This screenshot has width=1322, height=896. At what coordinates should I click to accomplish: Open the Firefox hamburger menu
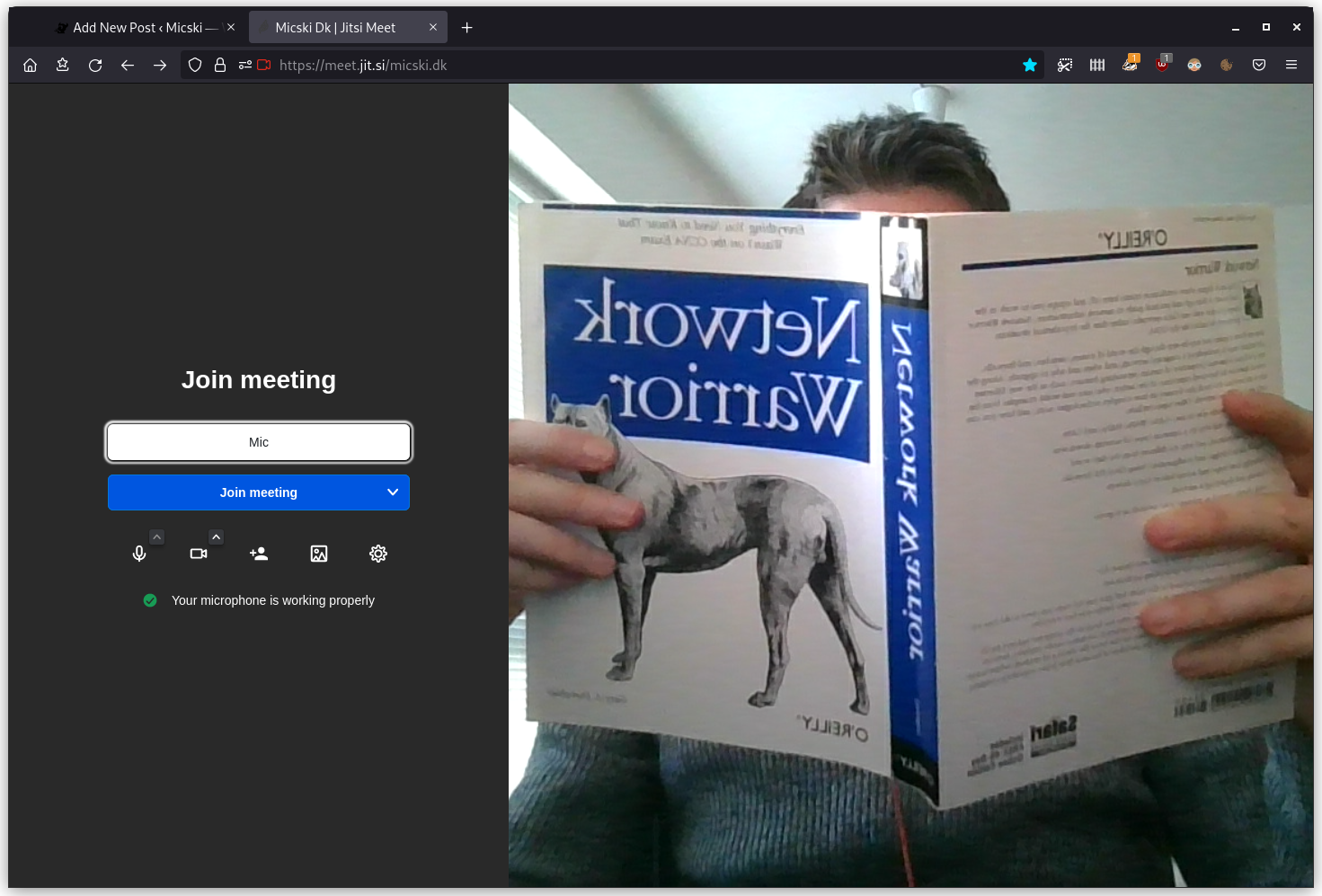[x=1291, y=65]
